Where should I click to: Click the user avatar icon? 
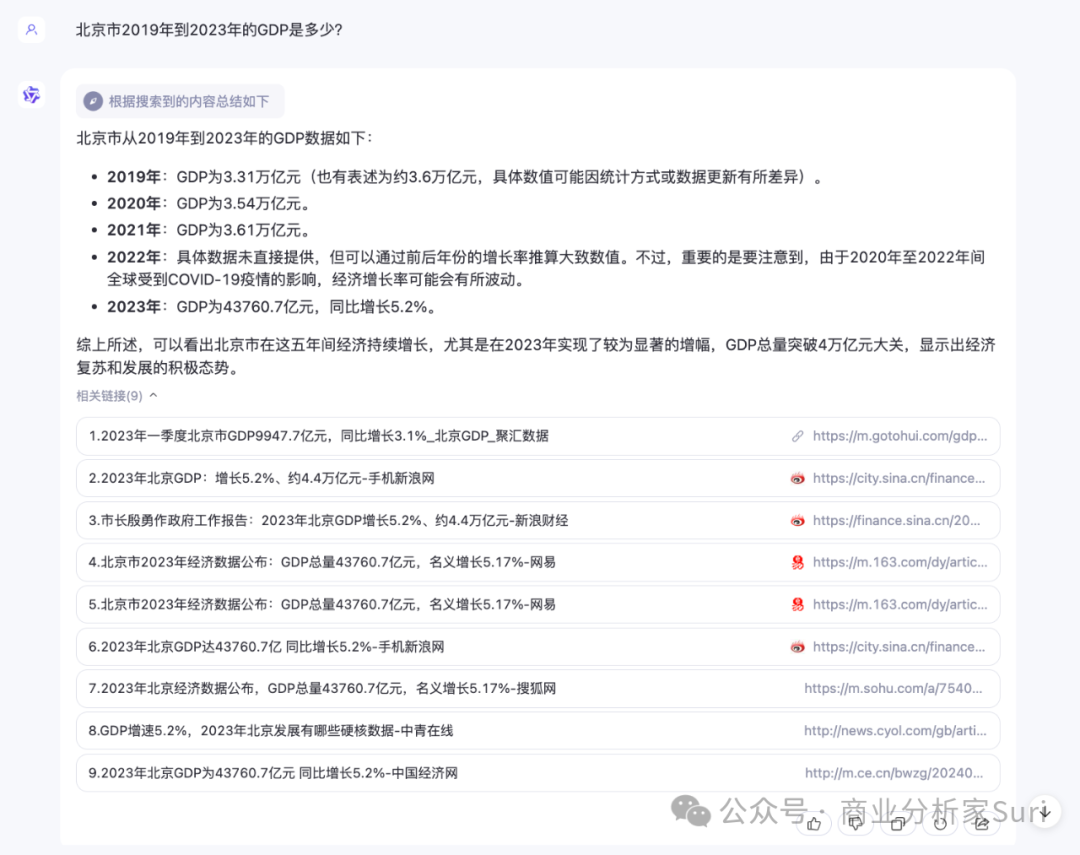30,30
